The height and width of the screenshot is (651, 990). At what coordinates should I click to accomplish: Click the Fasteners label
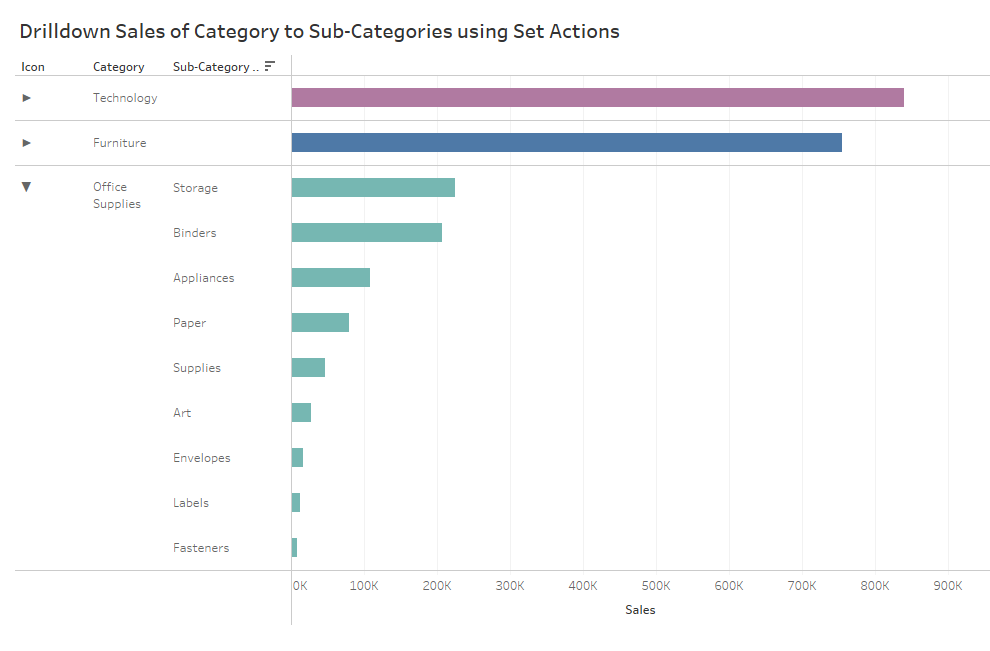201,548
